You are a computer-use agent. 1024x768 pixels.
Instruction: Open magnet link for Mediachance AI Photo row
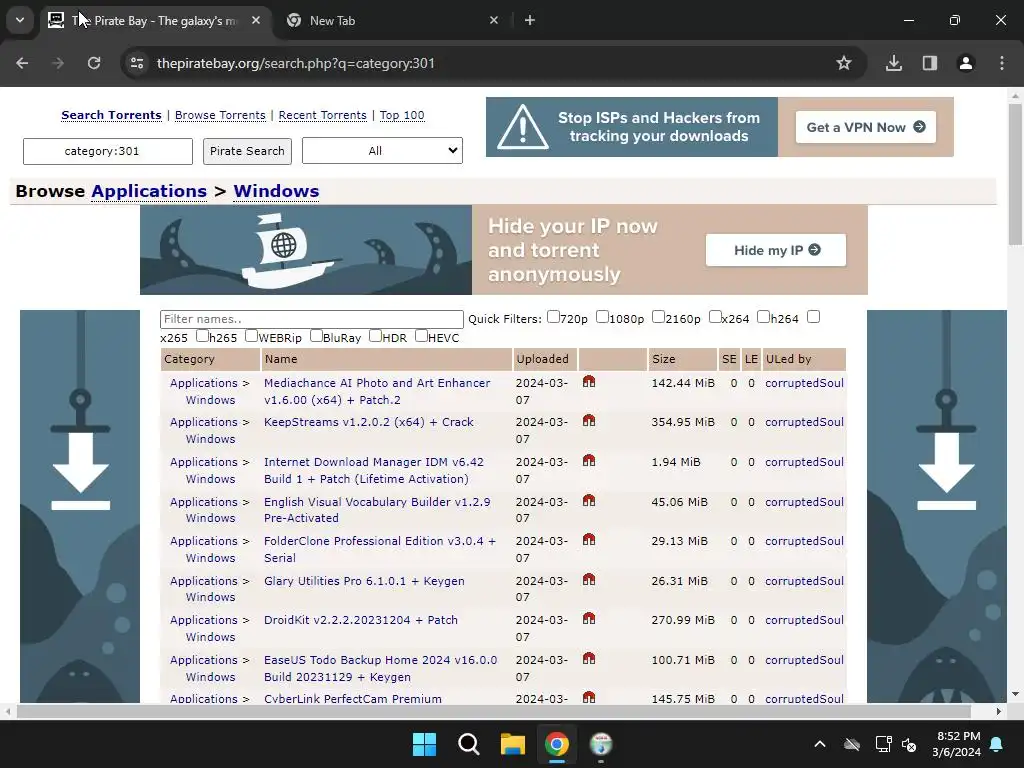(x=588, y=382)
